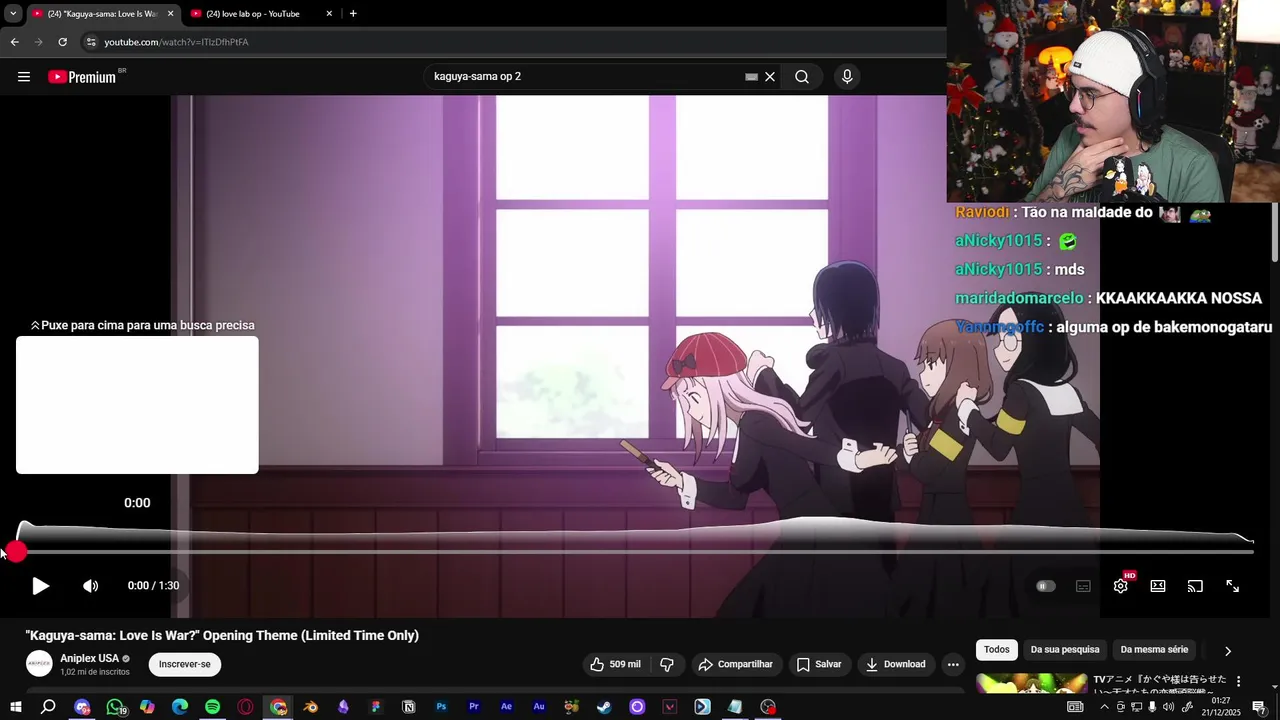Close the love lab op tab
Image resolution: width=1280 pixels, height=720 pixels.
pos(329,14)
